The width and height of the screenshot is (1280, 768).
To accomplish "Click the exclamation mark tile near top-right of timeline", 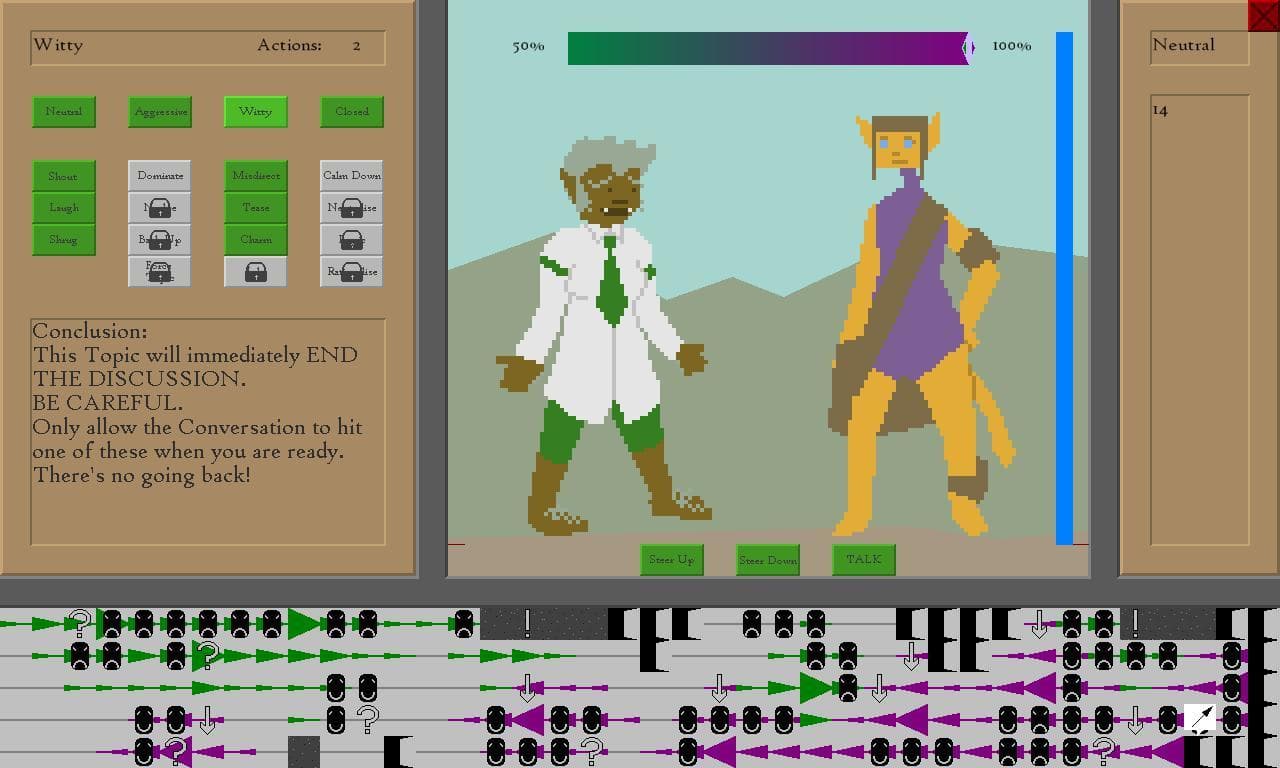I will 1135,623.
